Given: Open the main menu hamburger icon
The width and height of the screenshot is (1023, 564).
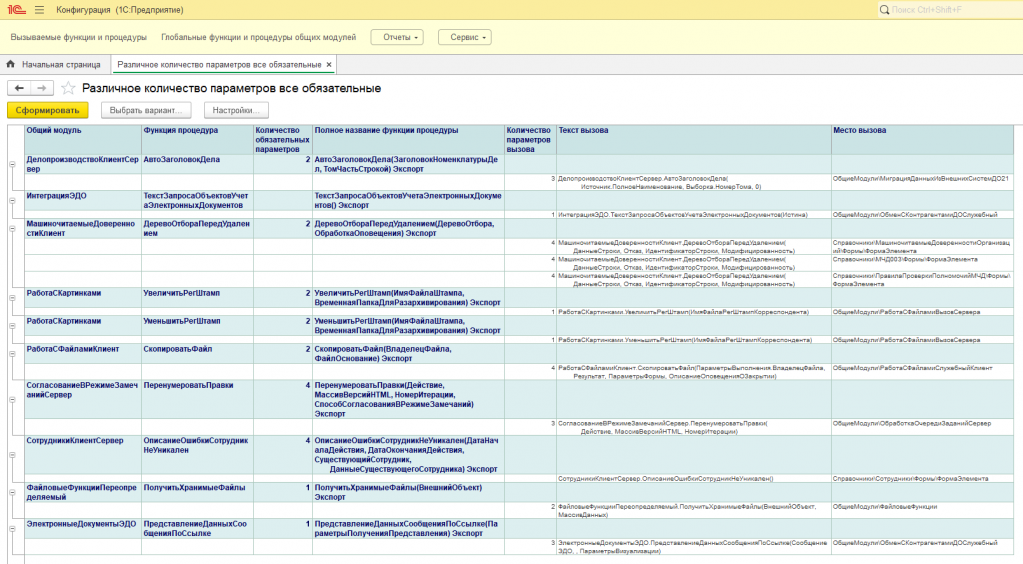Looking at the screenshot, I should click(x=39, y=10).
